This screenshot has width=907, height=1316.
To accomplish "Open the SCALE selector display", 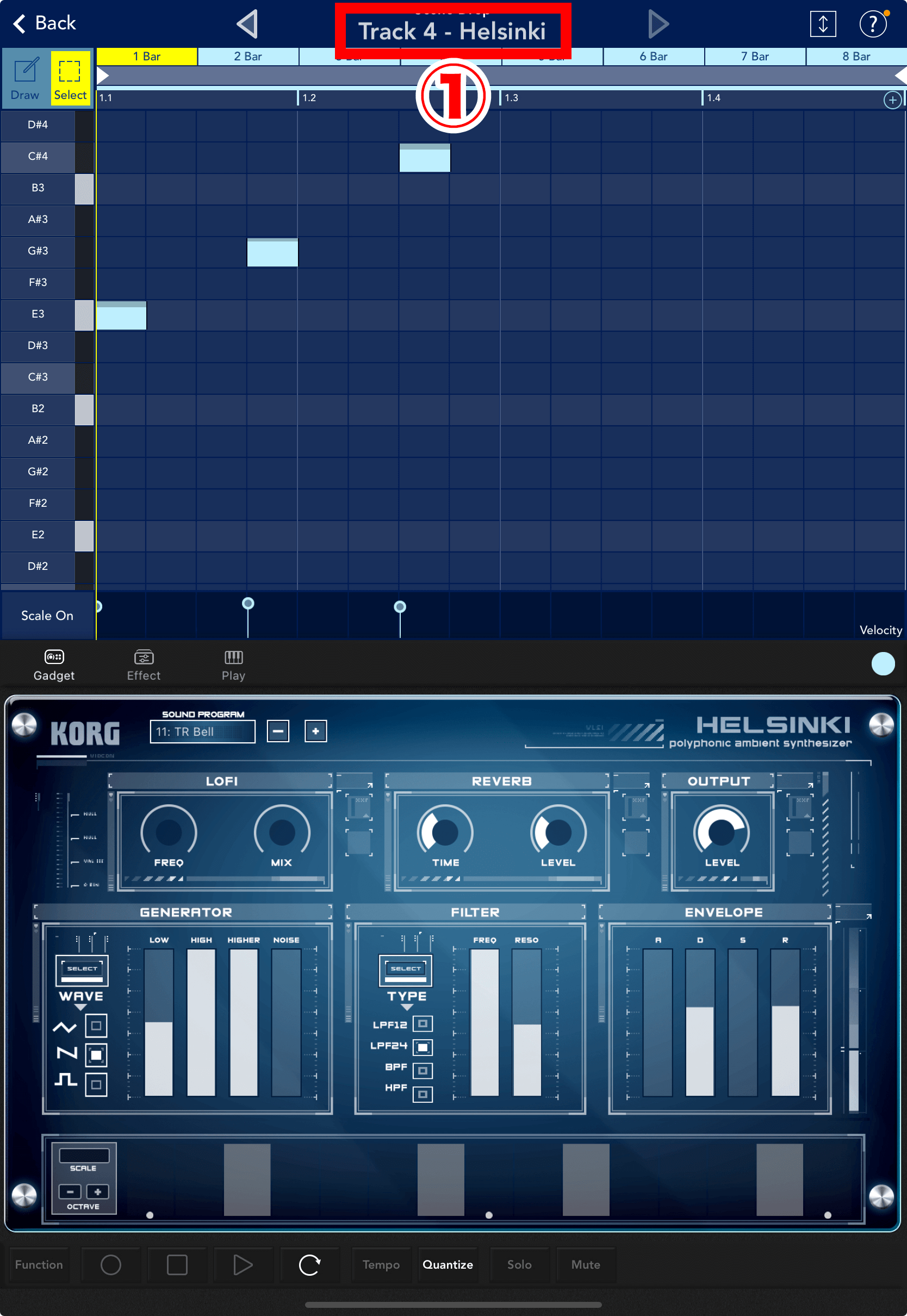I will [84, 1155].
